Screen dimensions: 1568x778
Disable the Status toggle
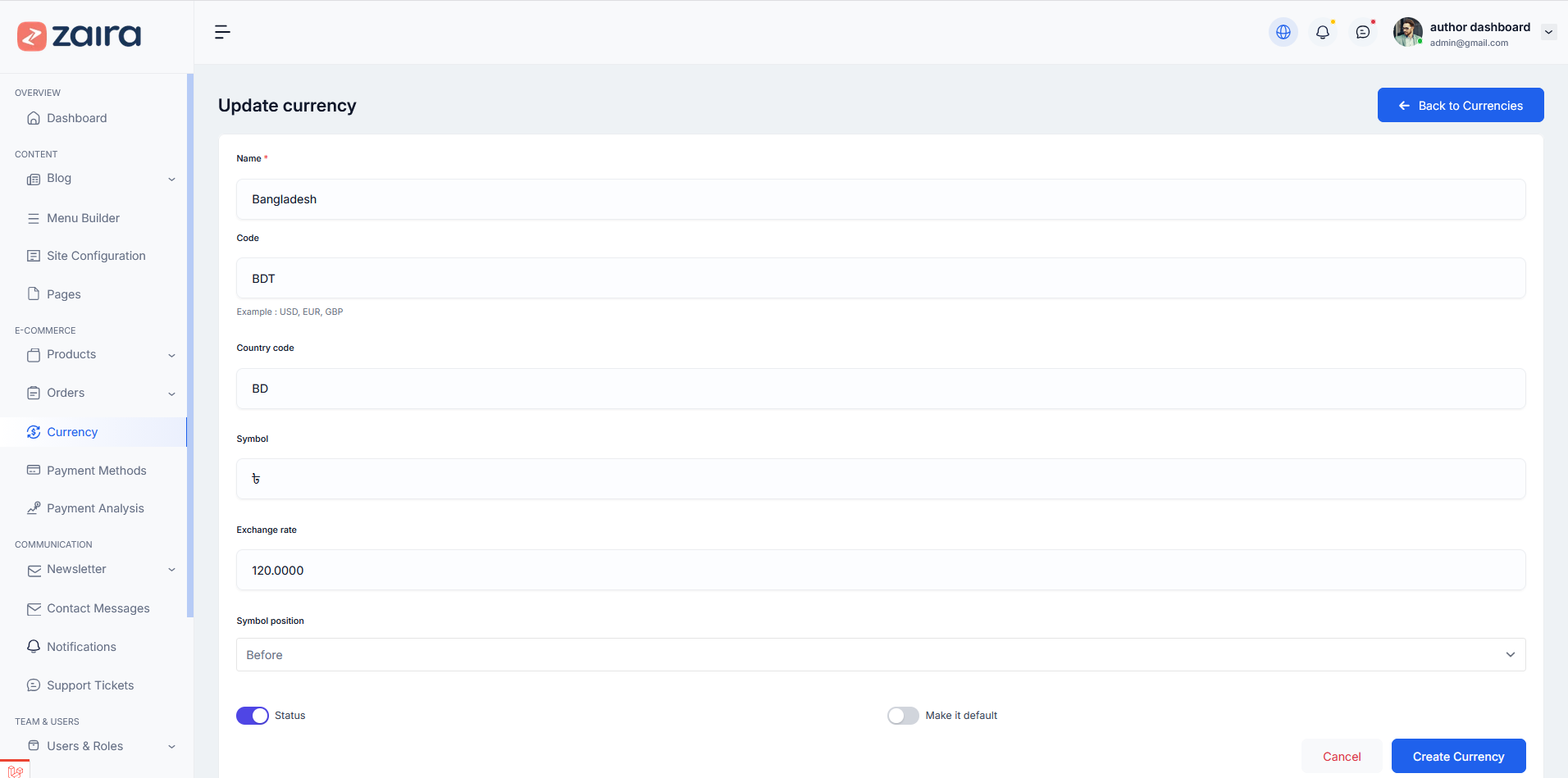[253, 716]
